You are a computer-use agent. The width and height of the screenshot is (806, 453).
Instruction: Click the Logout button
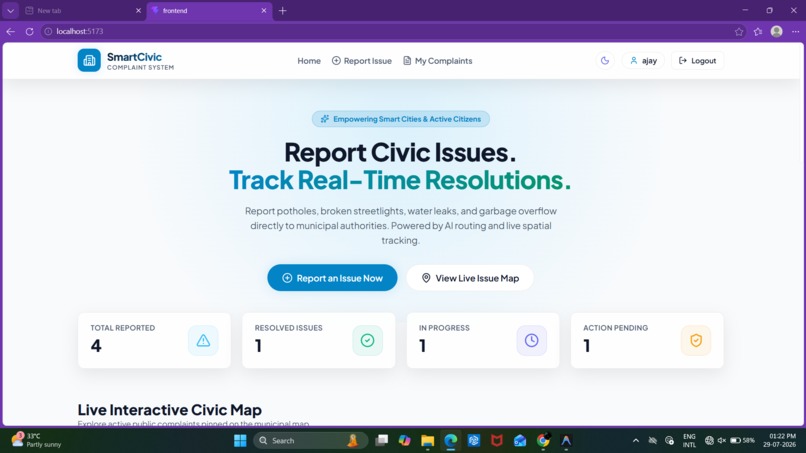click(x=697, y=61)
